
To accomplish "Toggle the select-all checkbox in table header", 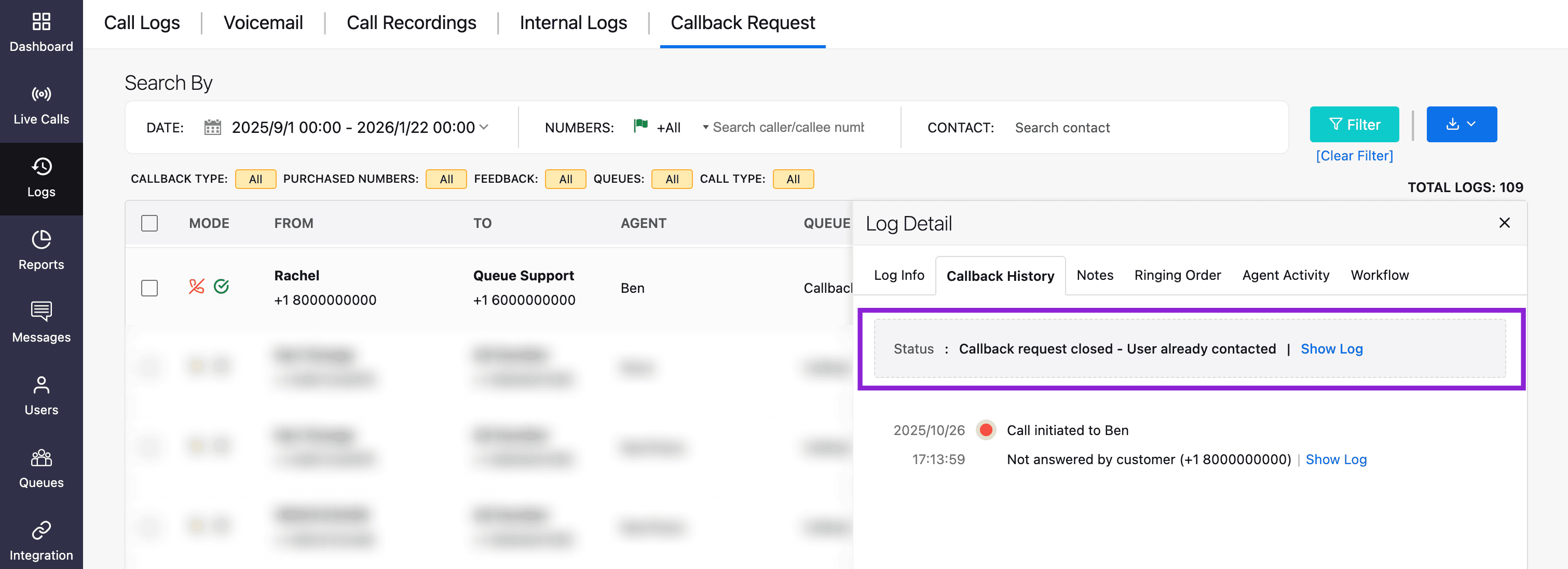I will (x=149, y=223).
